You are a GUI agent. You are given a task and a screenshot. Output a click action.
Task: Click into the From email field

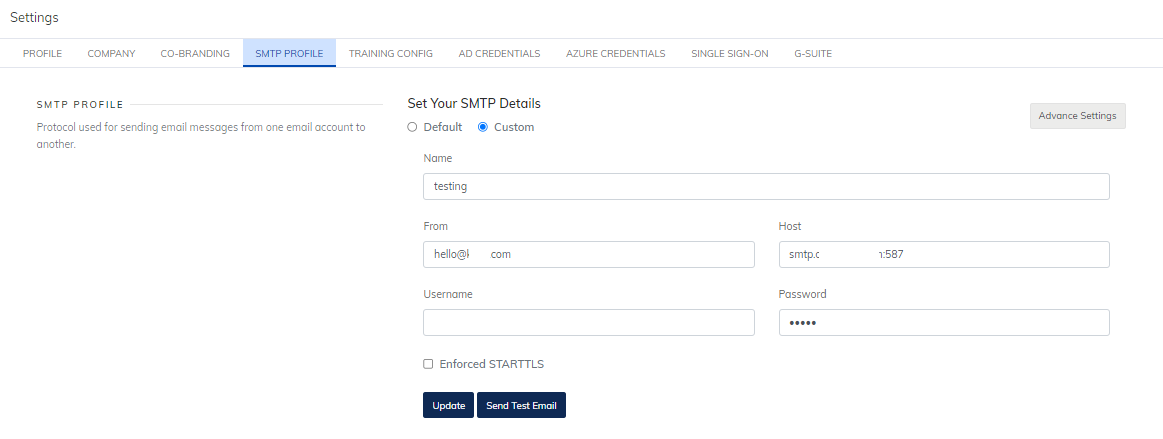(589, 254)
